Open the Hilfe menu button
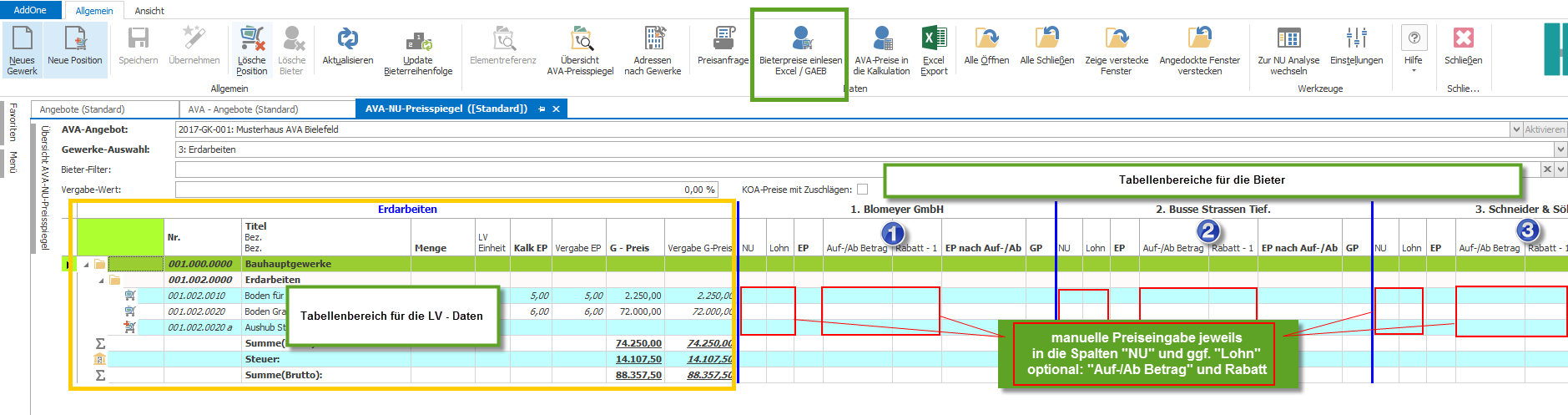The height and width of the screenshot is (415, 1568). click(x=1414, y=47)
